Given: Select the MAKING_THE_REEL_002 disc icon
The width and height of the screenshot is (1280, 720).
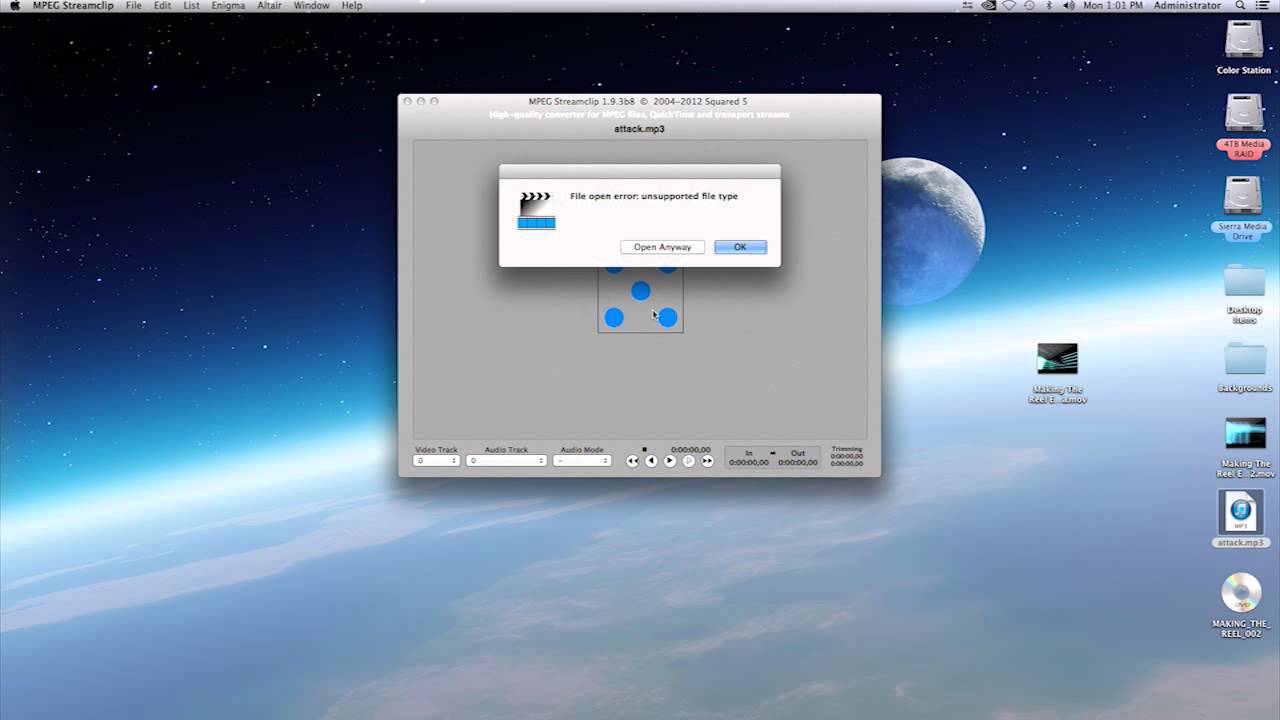Looking at the screenshot, I should coord(1241,593).
